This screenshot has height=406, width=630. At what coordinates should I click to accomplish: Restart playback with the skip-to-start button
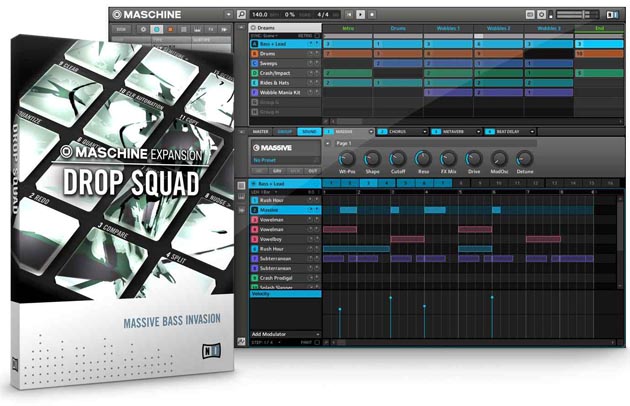(349, 14)
